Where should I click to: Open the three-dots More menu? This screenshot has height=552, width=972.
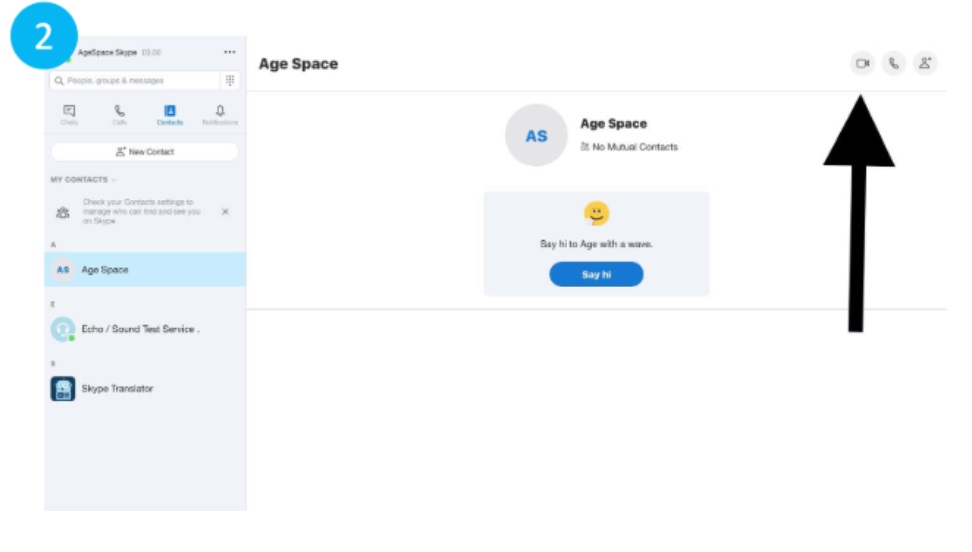pos(229,52)
